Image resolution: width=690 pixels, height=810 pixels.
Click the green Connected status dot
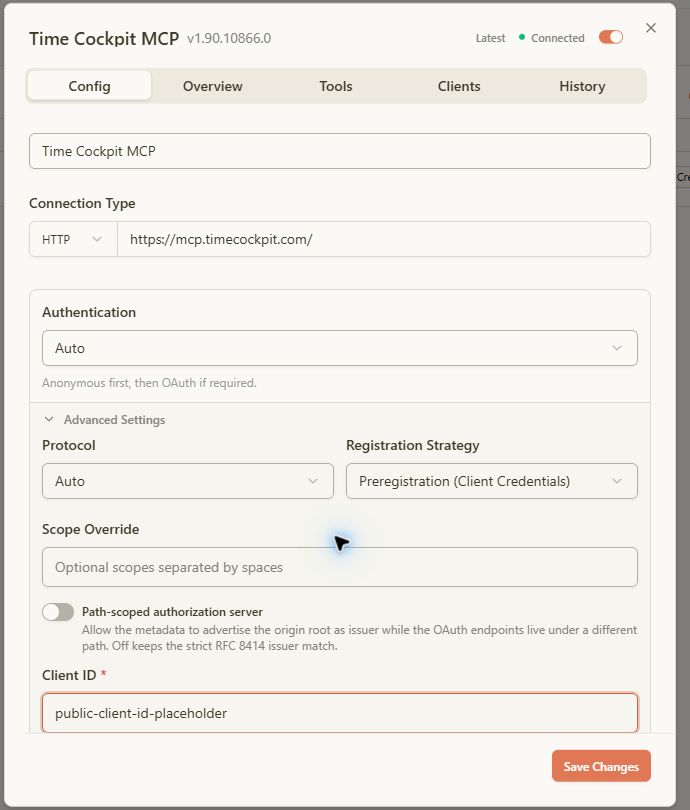click(522, 37)
